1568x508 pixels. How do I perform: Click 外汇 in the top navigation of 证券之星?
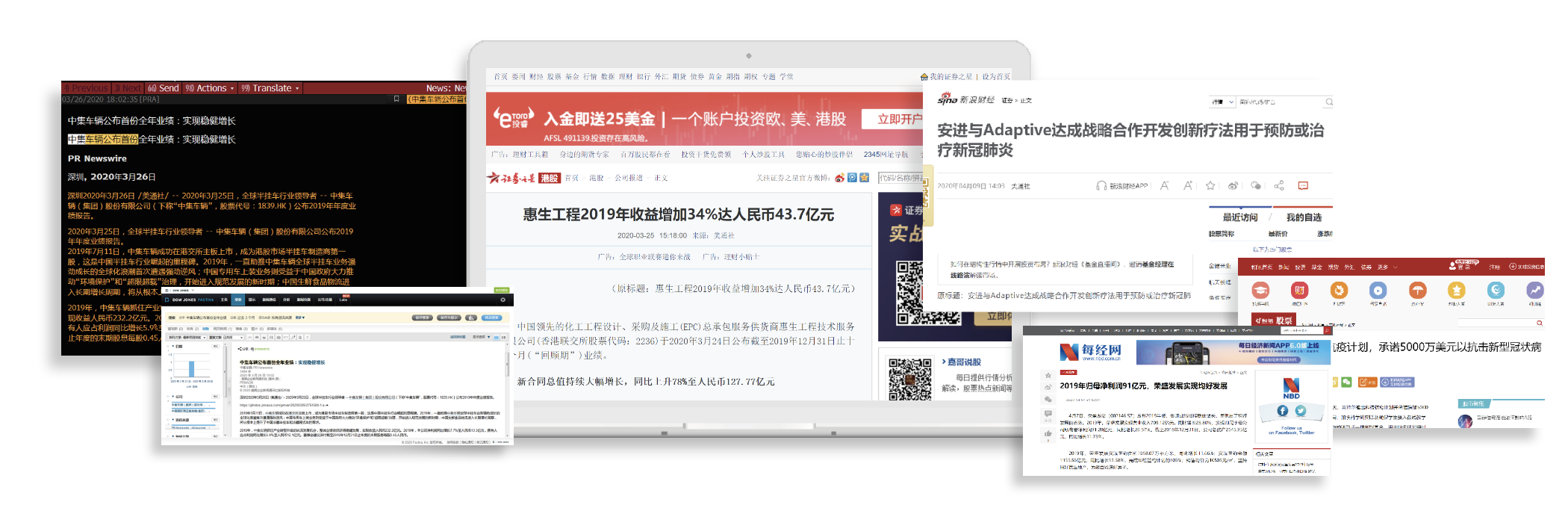click(662, 76)
